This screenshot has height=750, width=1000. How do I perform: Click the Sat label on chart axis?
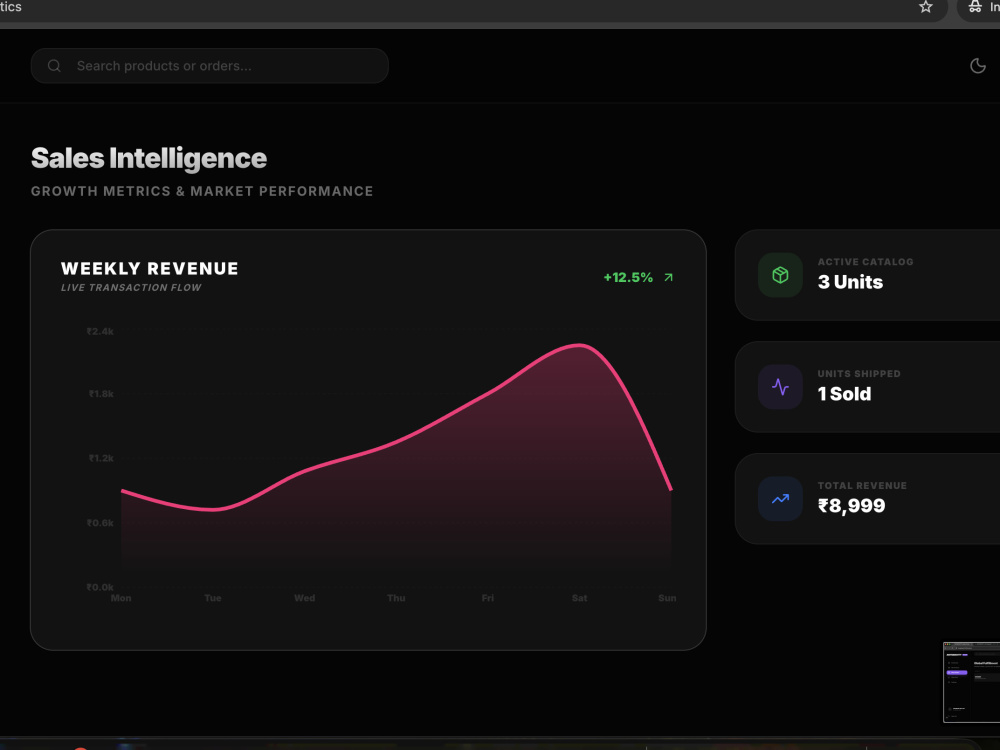tap(579, 598)
